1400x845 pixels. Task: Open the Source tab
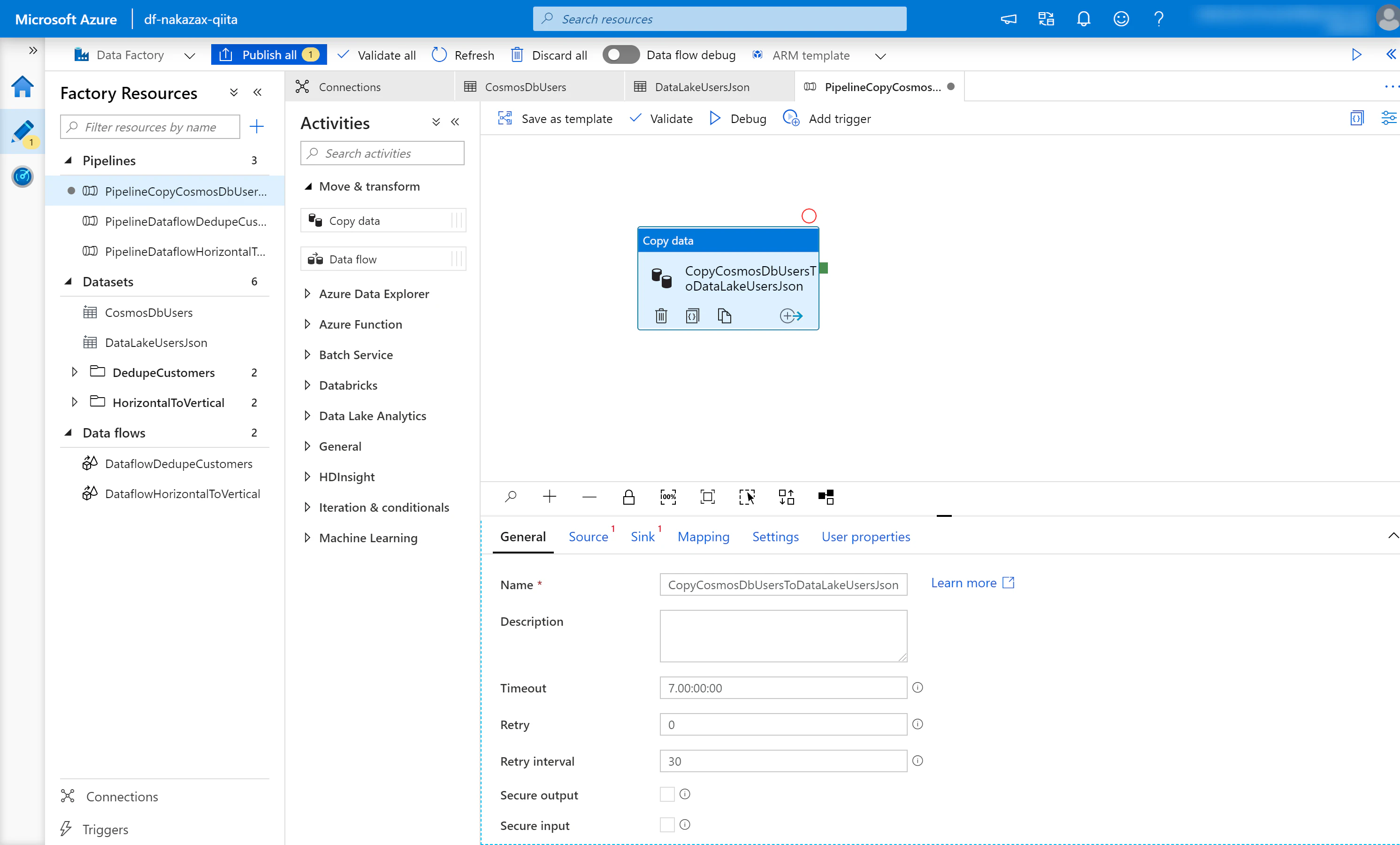(588, 537)
